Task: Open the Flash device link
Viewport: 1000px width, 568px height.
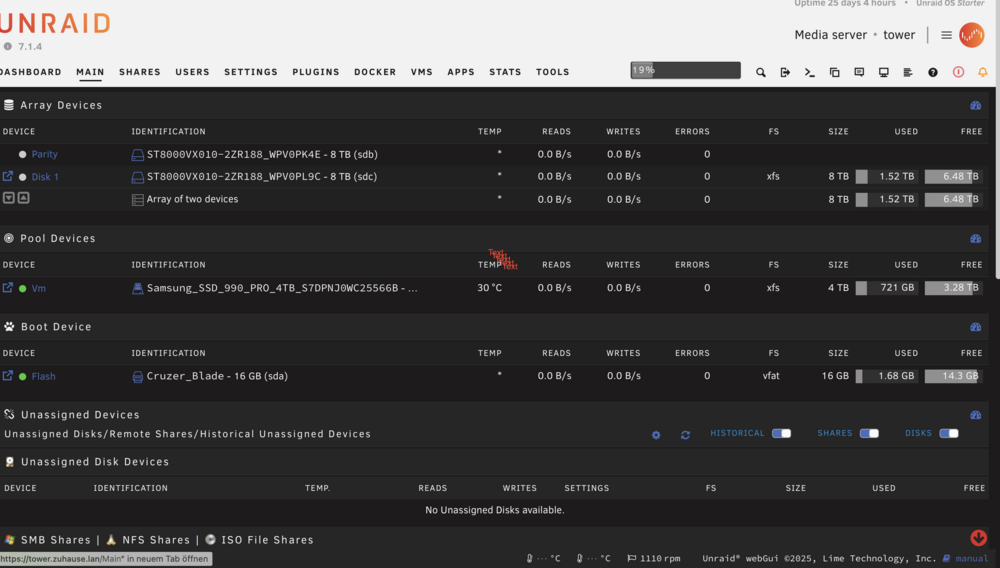Action: (43, 376)
